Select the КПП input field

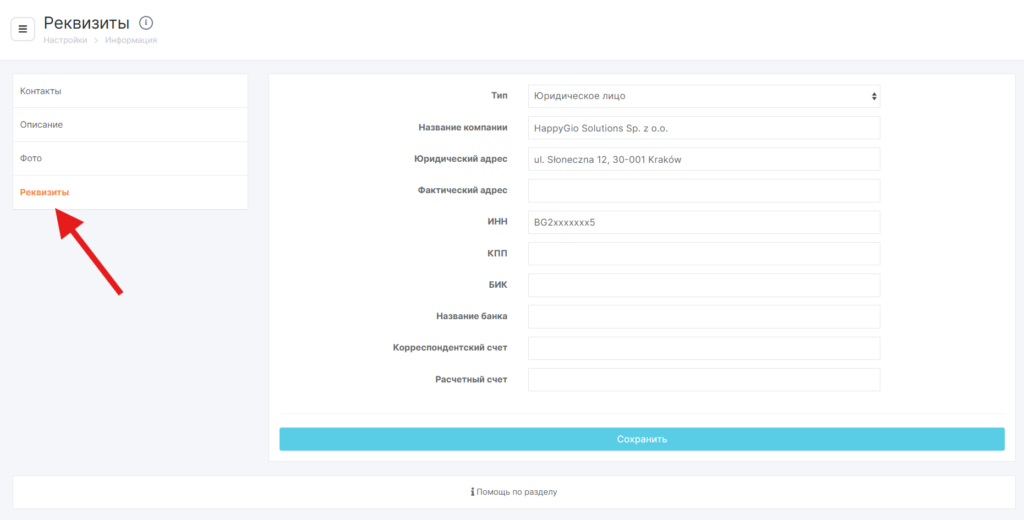tap(703, 254)
